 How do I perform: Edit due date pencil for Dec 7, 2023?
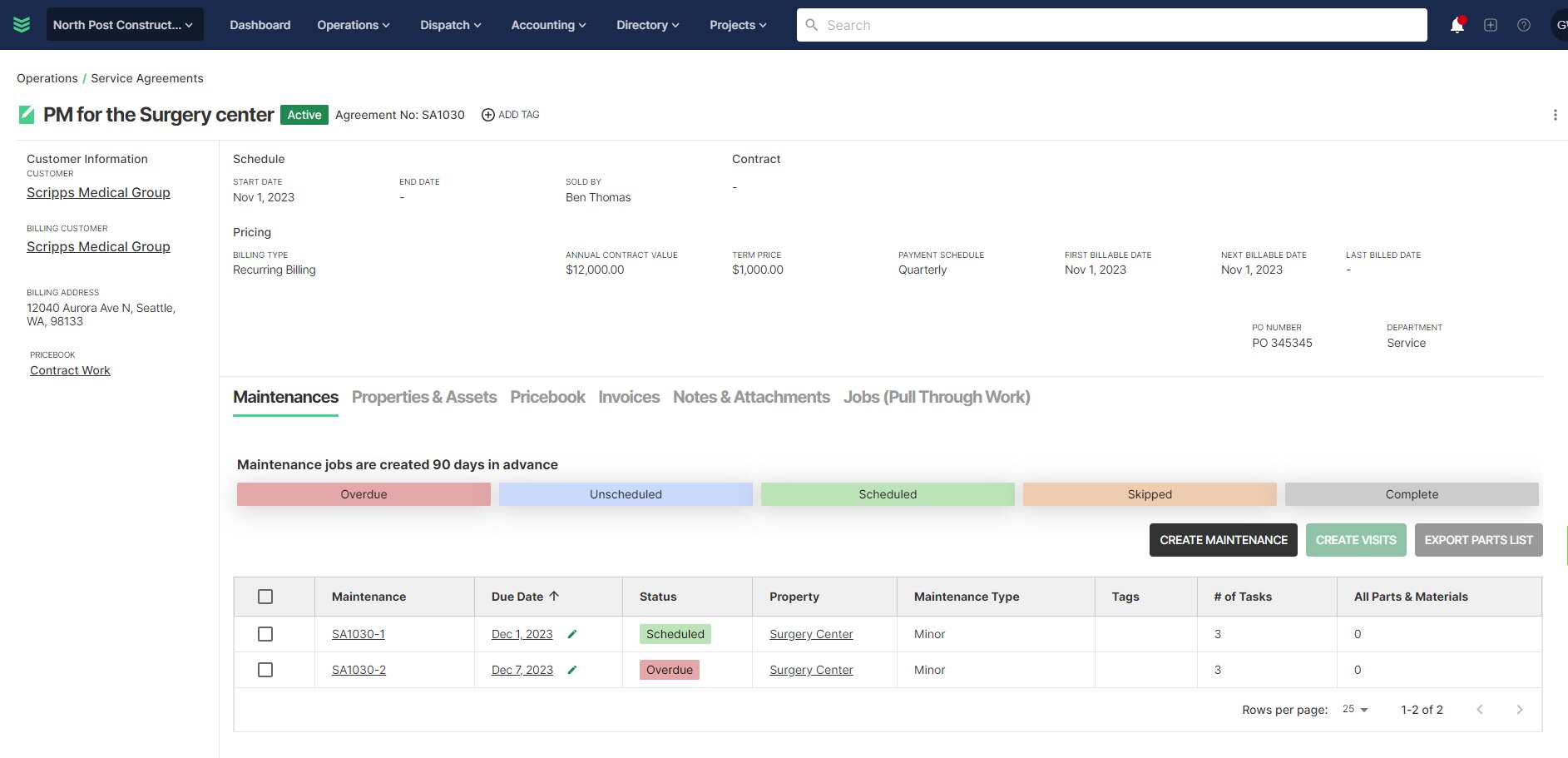[x=572, y=670]
